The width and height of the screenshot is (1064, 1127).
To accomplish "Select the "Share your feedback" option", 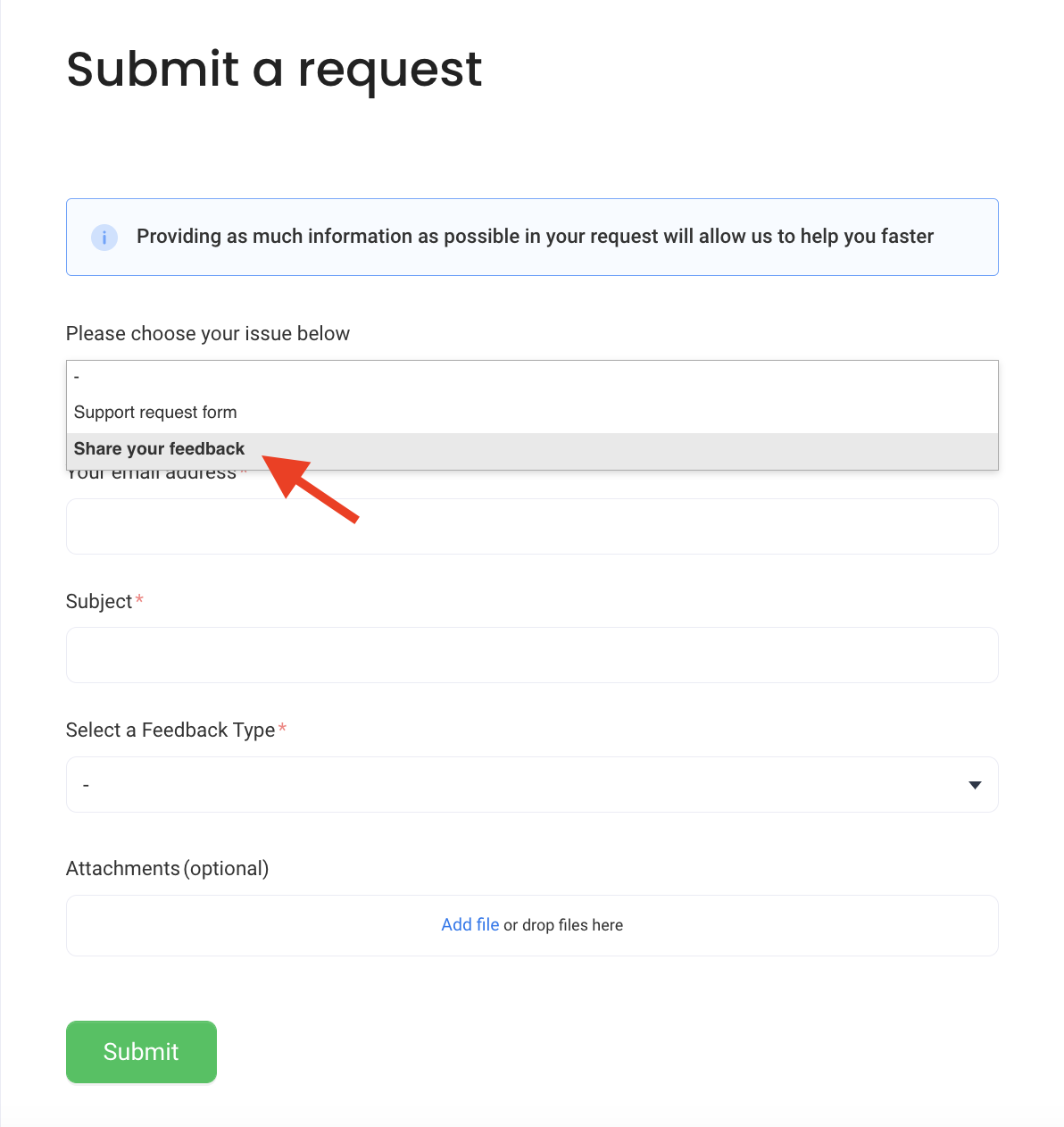I will pos(532,449).
